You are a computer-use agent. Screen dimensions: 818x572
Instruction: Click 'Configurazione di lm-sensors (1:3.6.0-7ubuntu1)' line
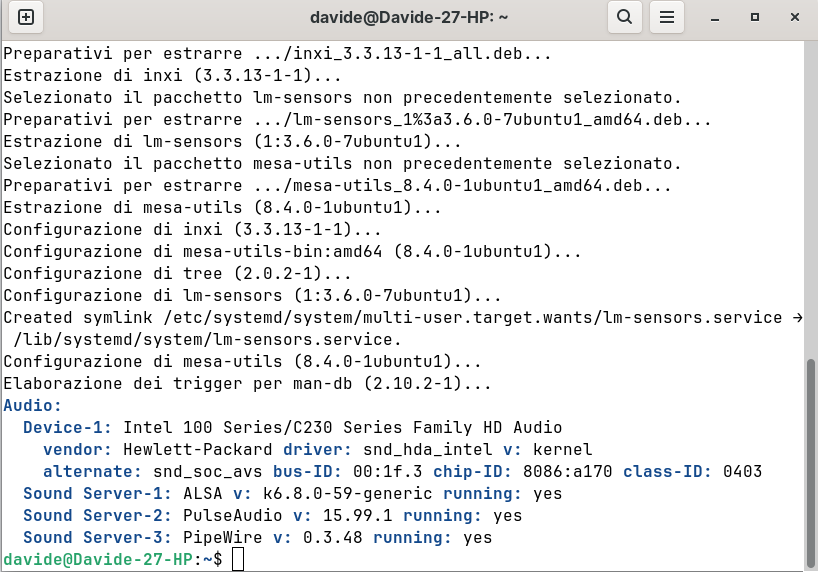click(252, 295)
